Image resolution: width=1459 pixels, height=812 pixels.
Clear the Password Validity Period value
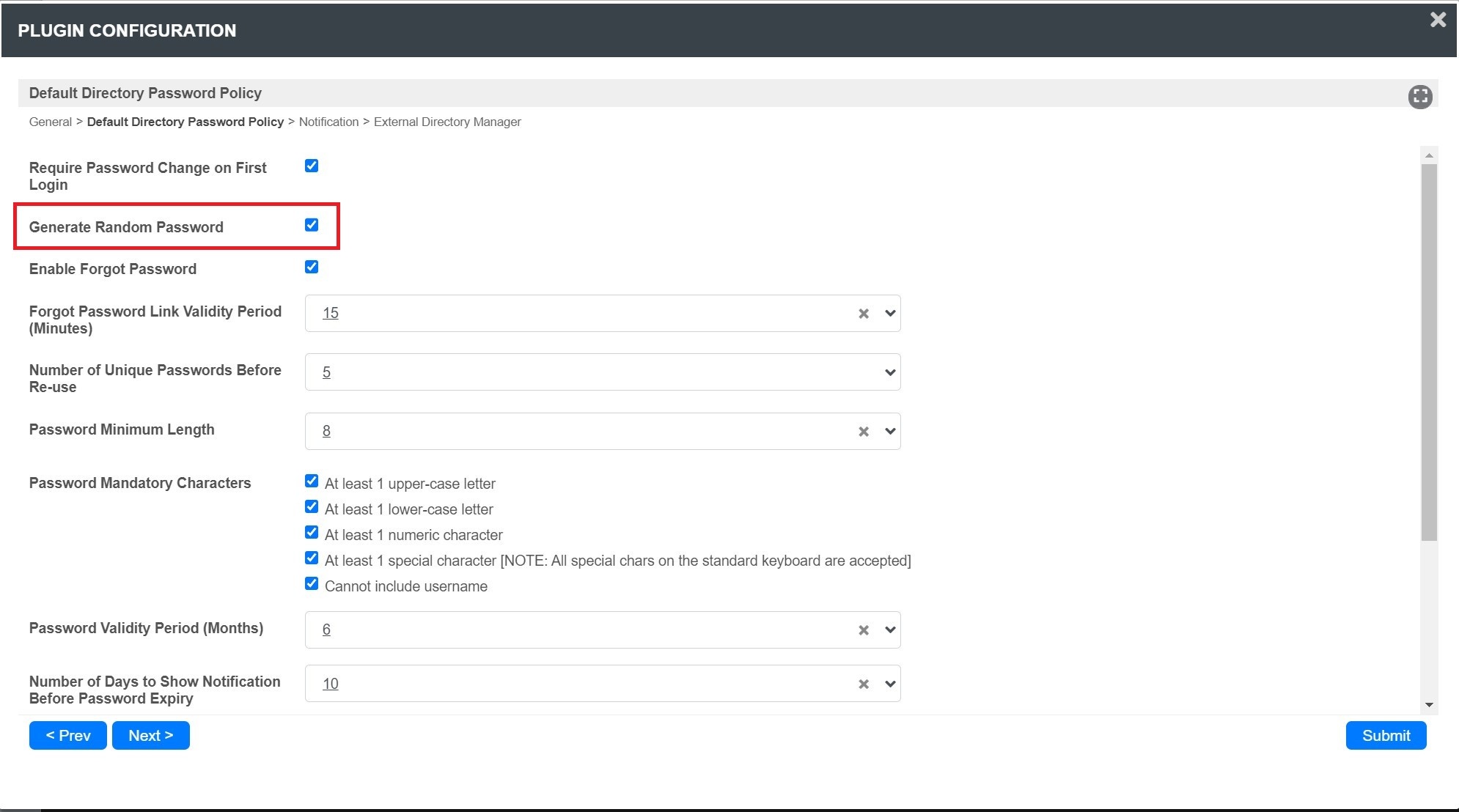[x=864, y=630]
